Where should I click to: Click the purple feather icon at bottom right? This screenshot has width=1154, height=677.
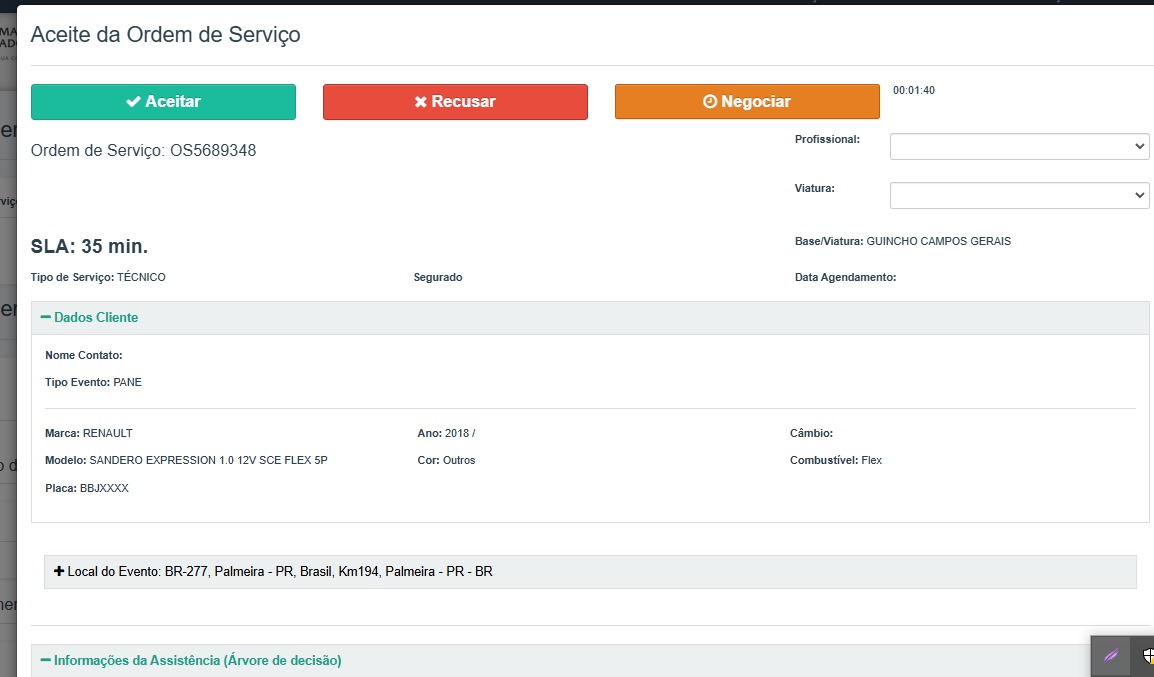pos(1111,655)
